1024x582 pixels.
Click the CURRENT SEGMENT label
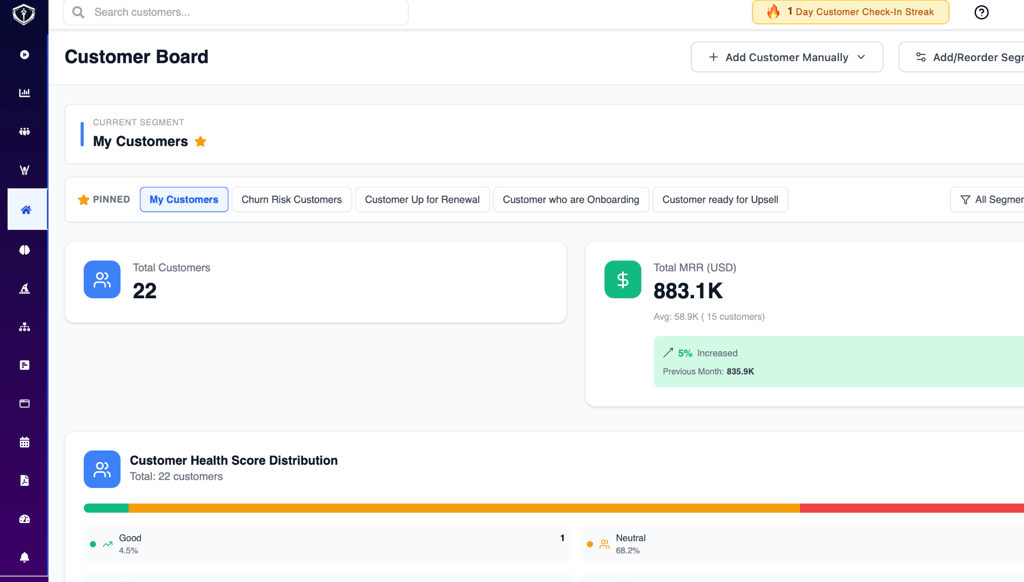pyautogui.click(x=138, y=122)
